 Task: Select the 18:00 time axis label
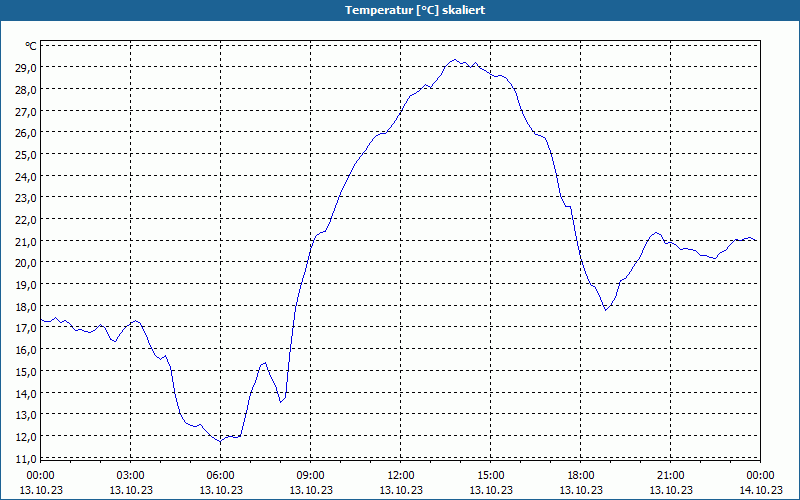(581, 476)
